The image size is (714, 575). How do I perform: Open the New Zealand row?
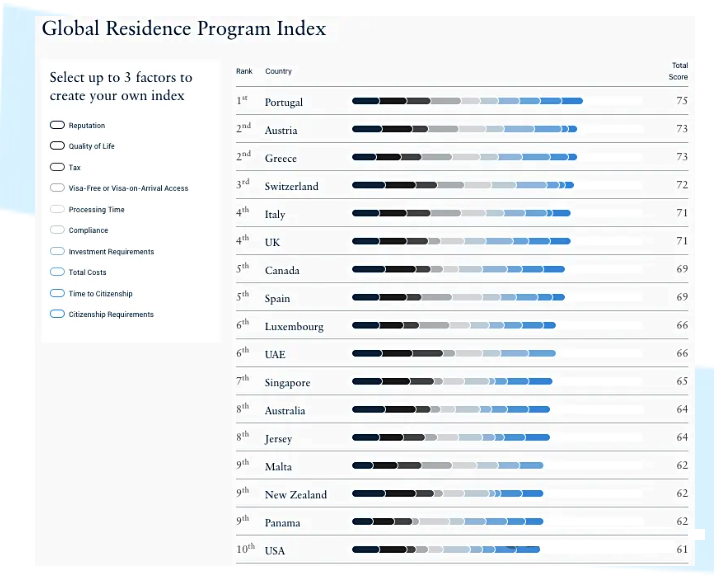tap(462, 494)
